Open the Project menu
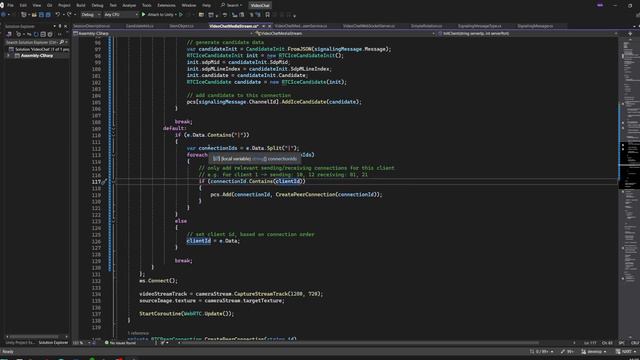640x360 pixels. 64,5
